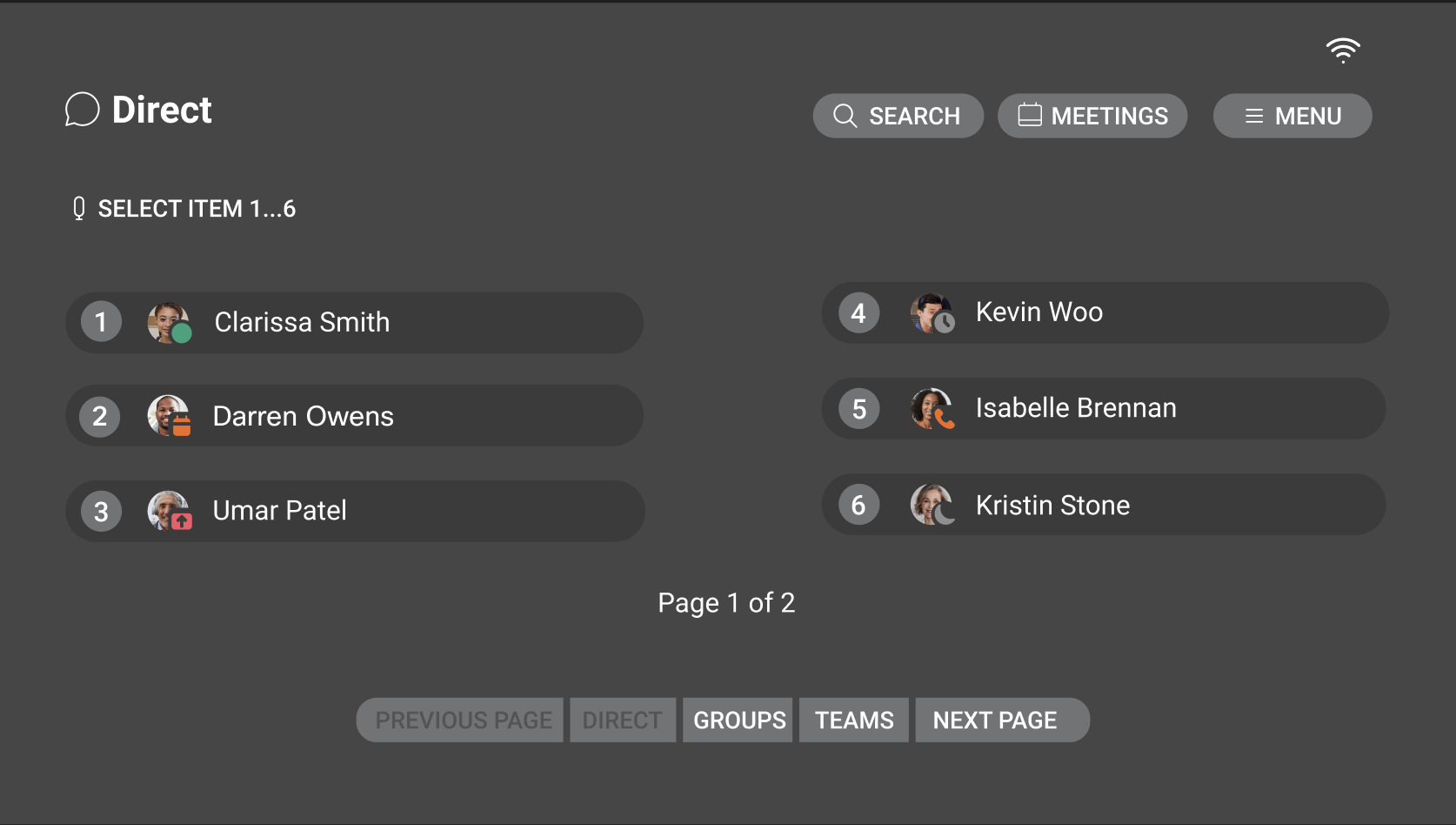Open chat with Kristin Stone

tap(1105, 504)
